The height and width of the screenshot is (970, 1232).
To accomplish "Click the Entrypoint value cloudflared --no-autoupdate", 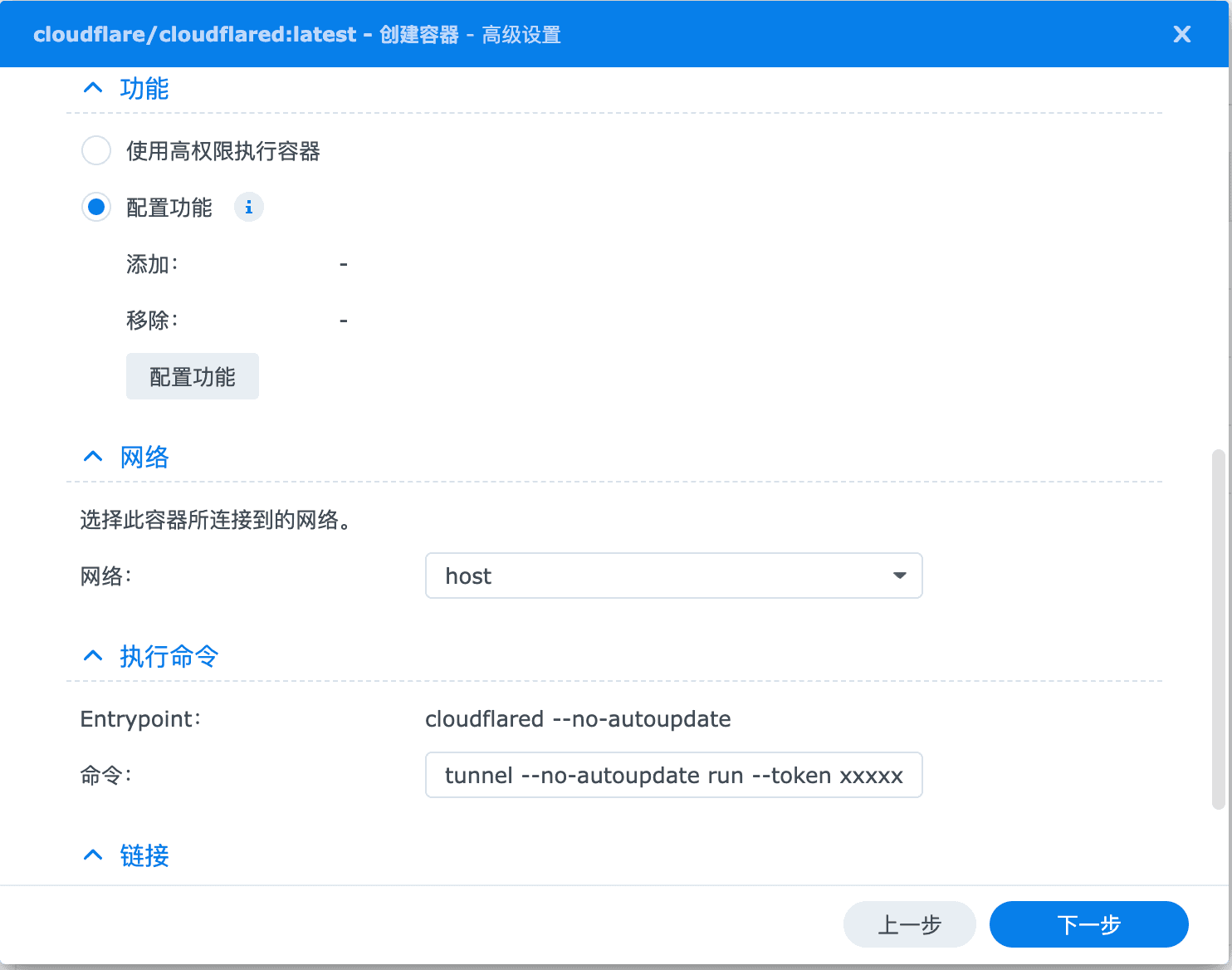I will tap(578, 719).
